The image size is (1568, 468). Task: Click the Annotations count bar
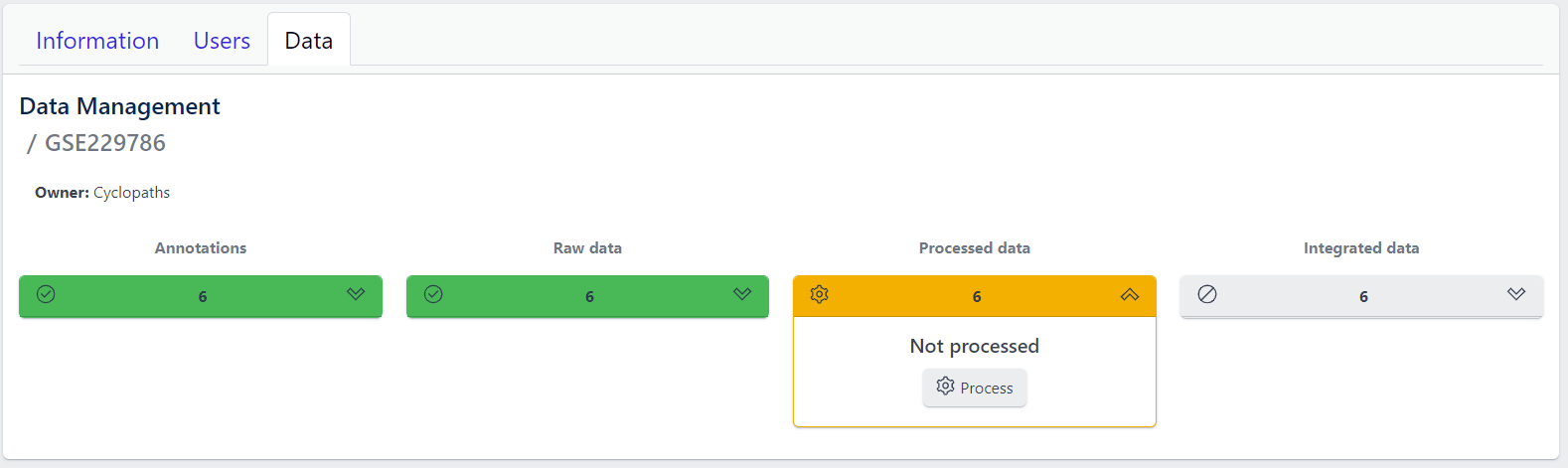click(x=202, y=296)
